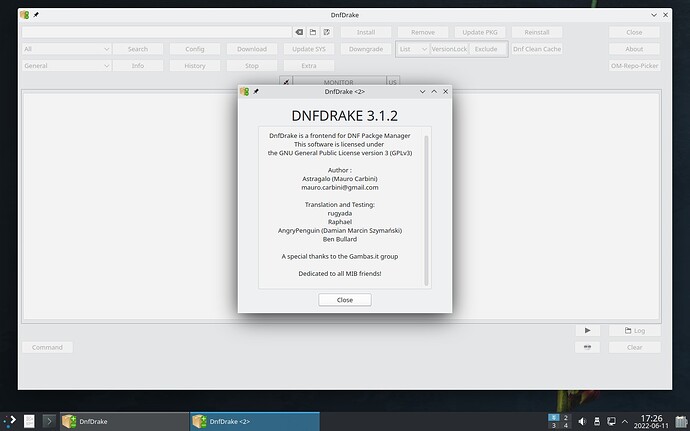The height and width of the screenshot is (431, 690).
Task: Close the DNFDRAKE 3.1.2 about dialog
Action: click(345, 300)
